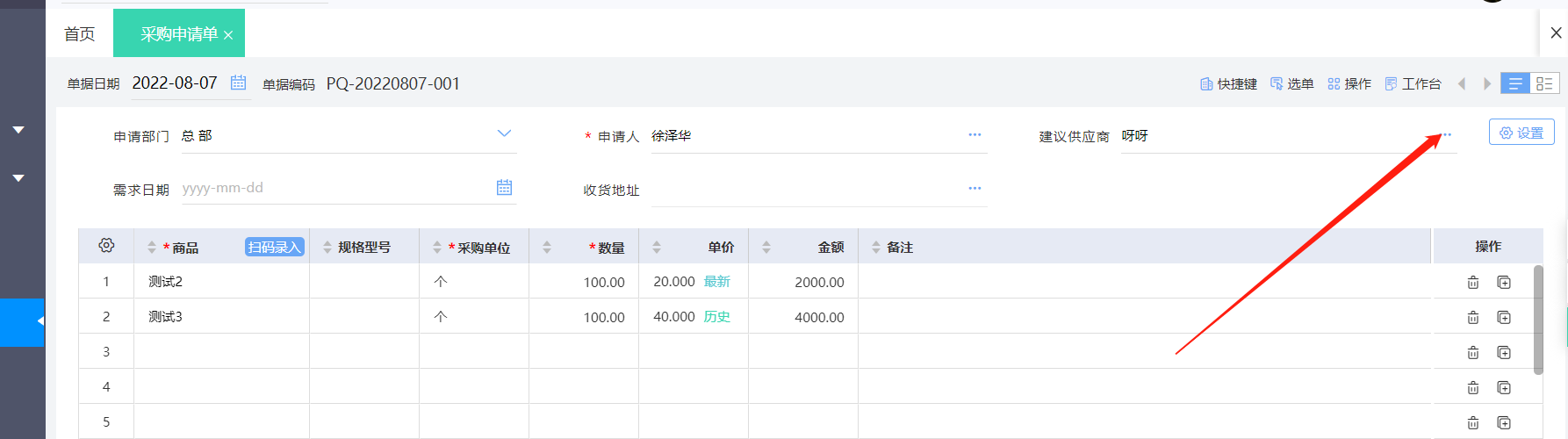The image size is (1568, 439).
Task: Delete row 1 using trash icon
Action: (1473, 282)
